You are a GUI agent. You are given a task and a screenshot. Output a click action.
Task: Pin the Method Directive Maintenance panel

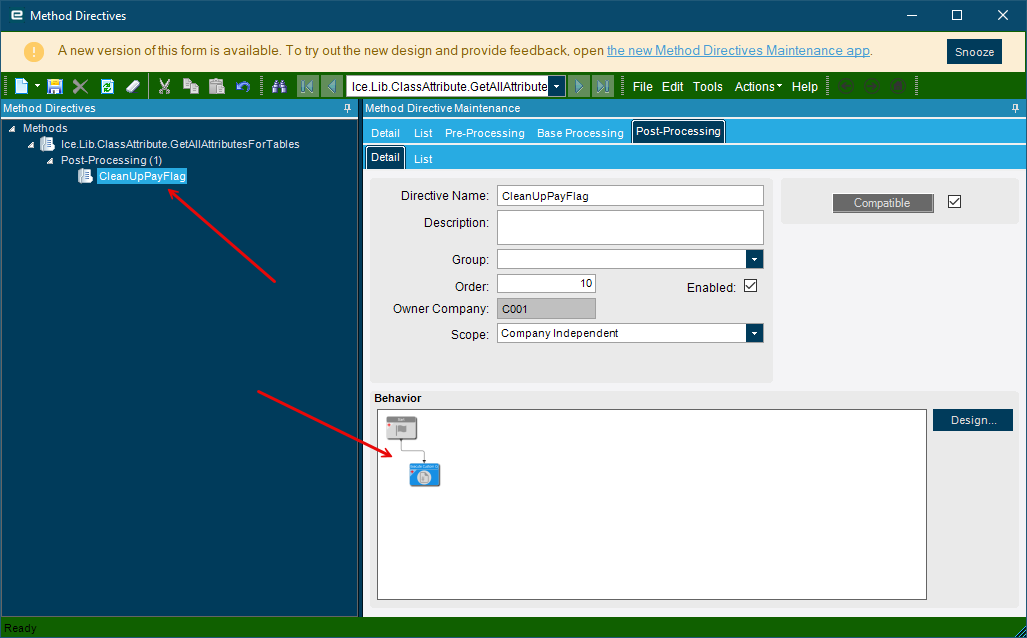(1015, 108)
